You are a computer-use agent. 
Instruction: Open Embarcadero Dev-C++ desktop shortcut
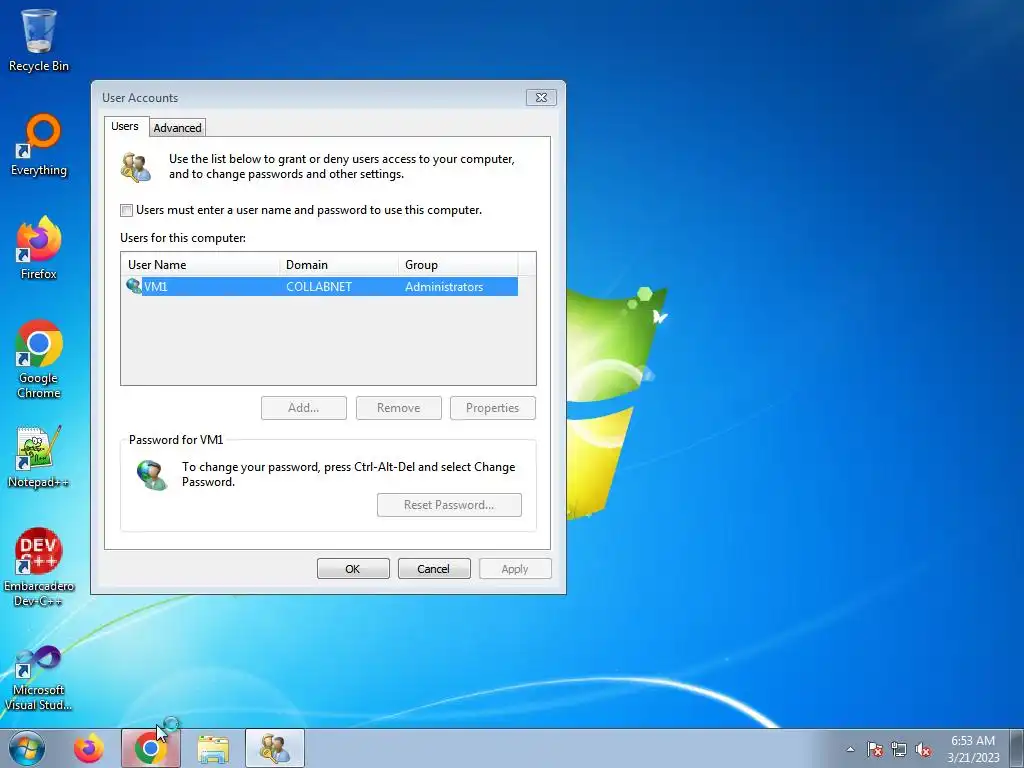pos(39,567)
